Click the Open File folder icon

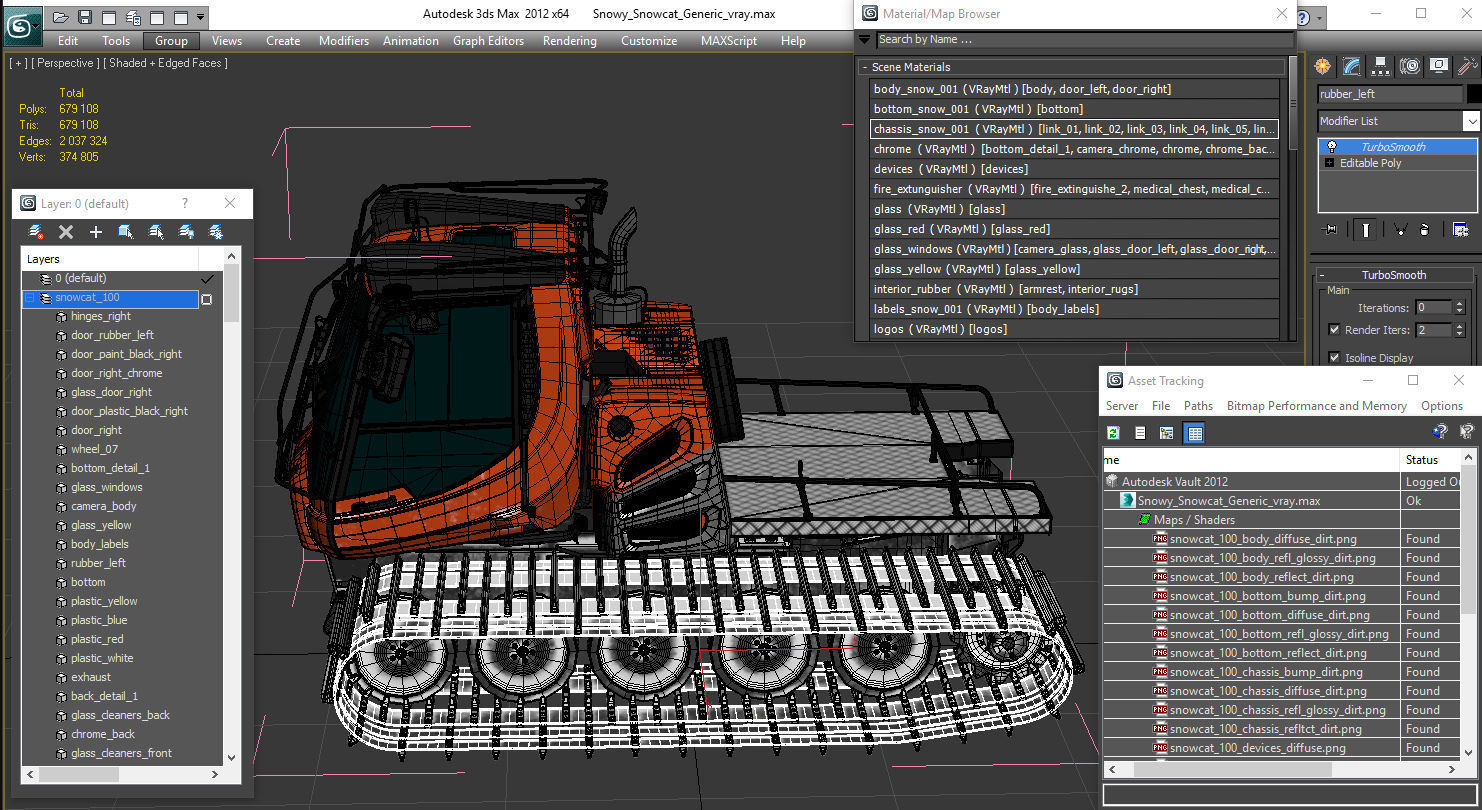(x=62, y=17)
